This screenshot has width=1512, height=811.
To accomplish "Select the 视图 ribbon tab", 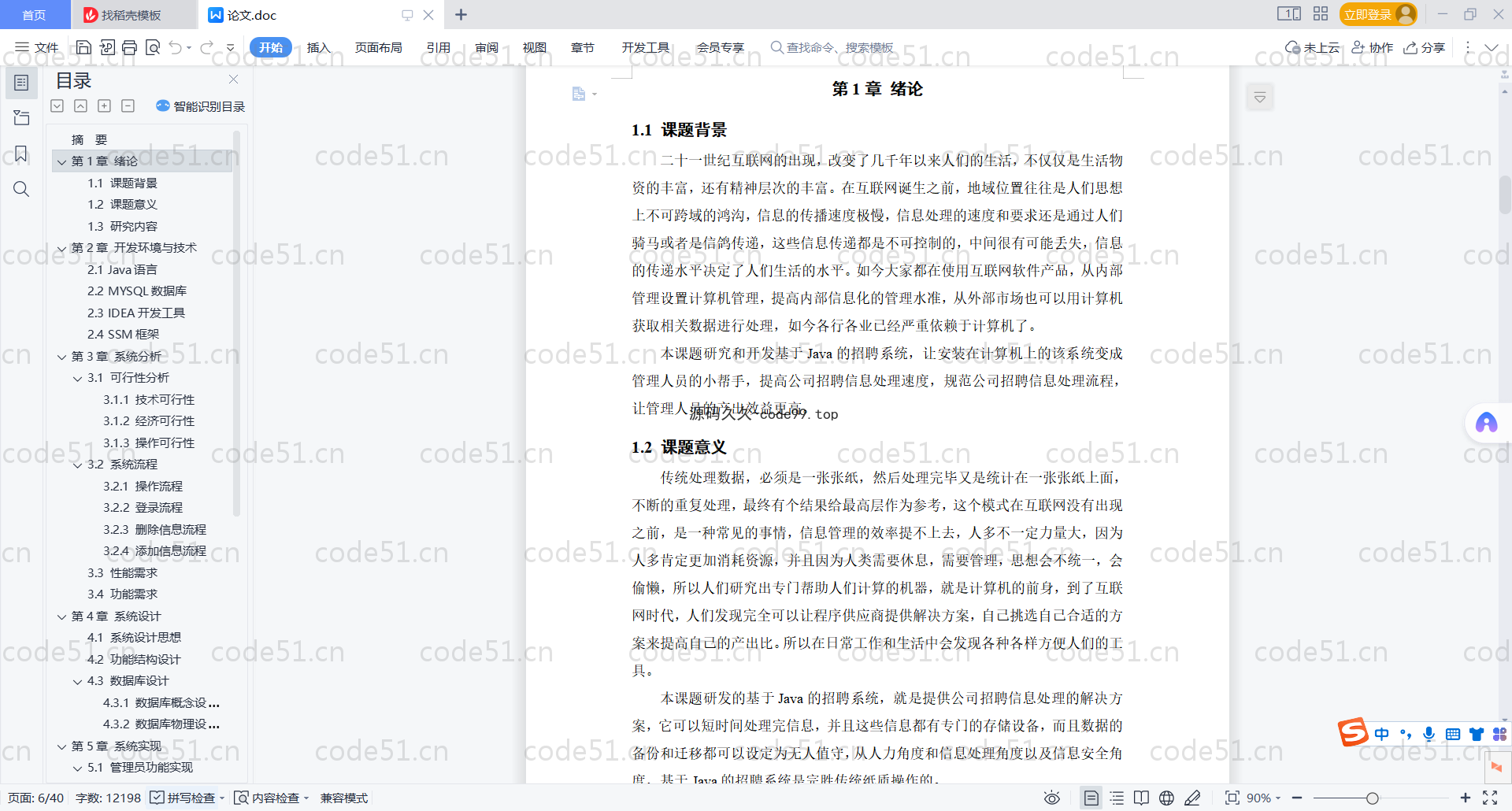I will coord(535,47).
